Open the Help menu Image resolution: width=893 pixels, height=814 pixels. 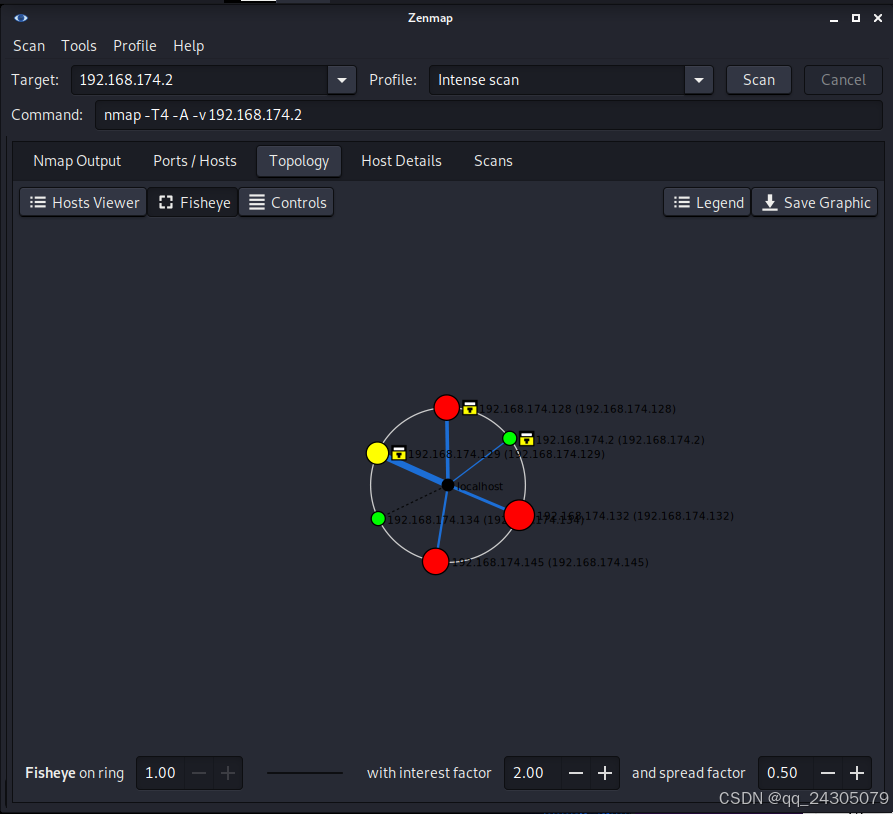click(189, 46)
